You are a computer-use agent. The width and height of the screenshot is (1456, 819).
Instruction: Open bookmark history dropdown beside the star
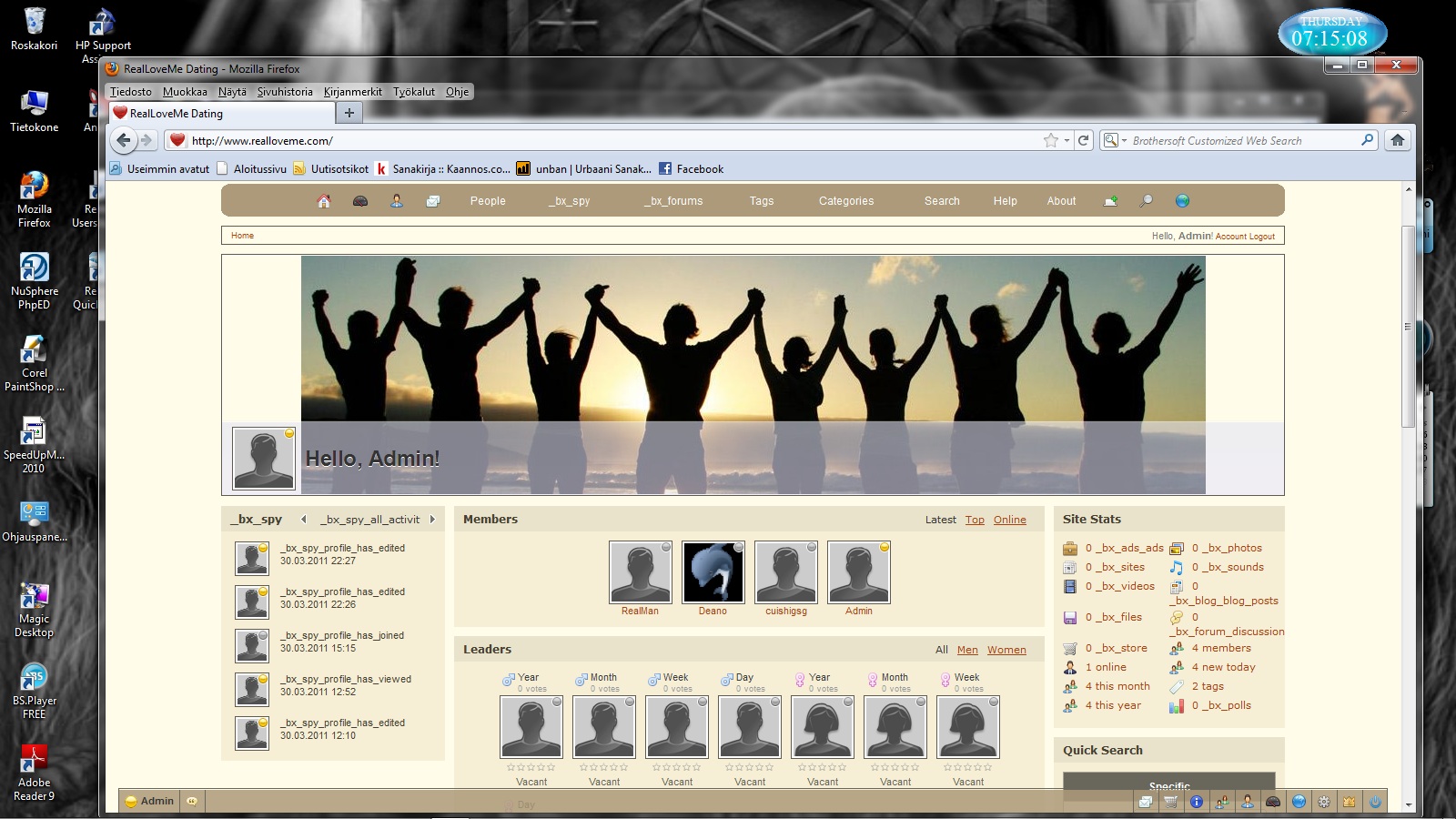1067,140
